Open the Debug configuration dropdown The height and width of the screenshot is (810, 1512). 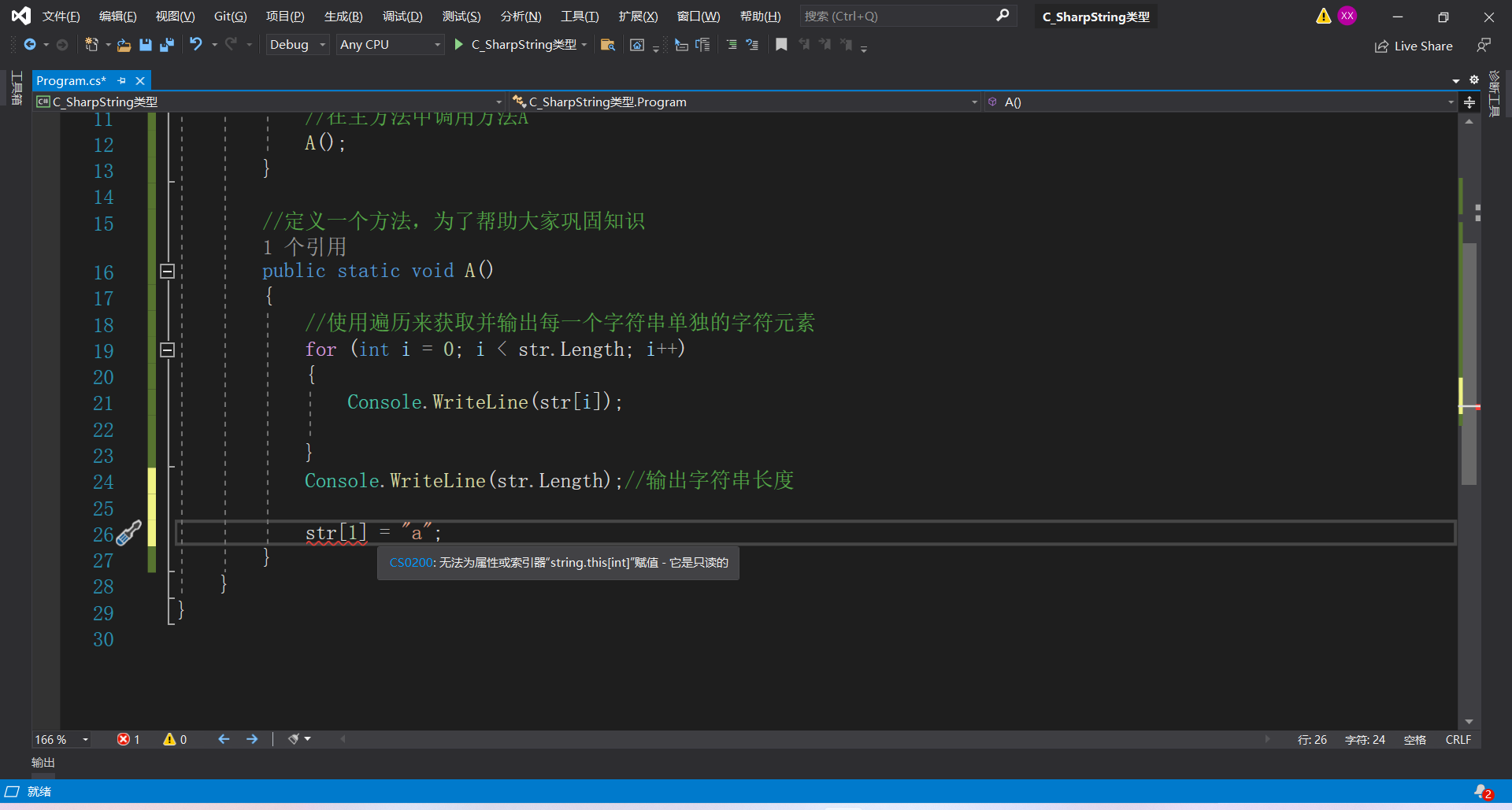297,45
